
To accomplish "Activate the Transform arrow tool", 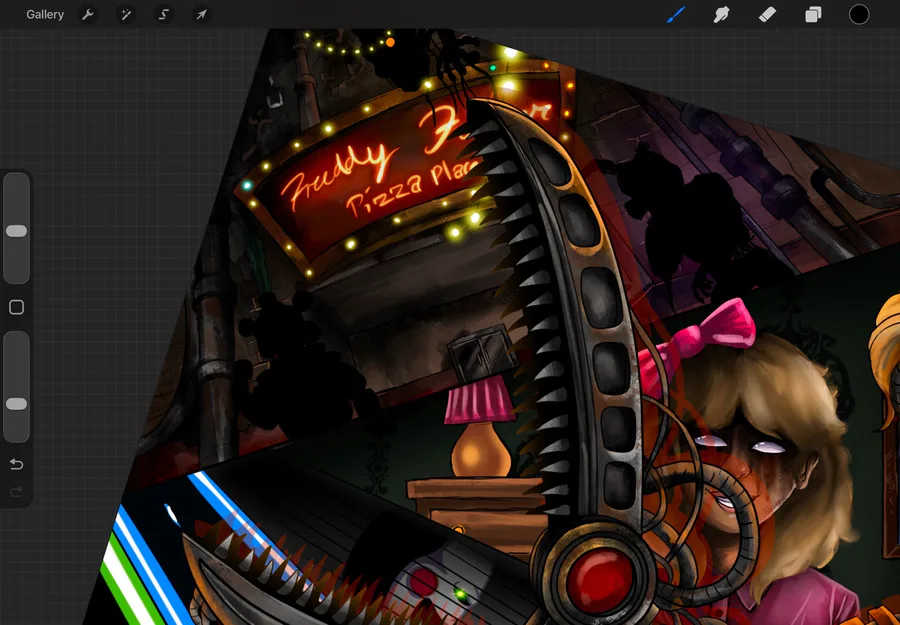I will click(201, 15).
